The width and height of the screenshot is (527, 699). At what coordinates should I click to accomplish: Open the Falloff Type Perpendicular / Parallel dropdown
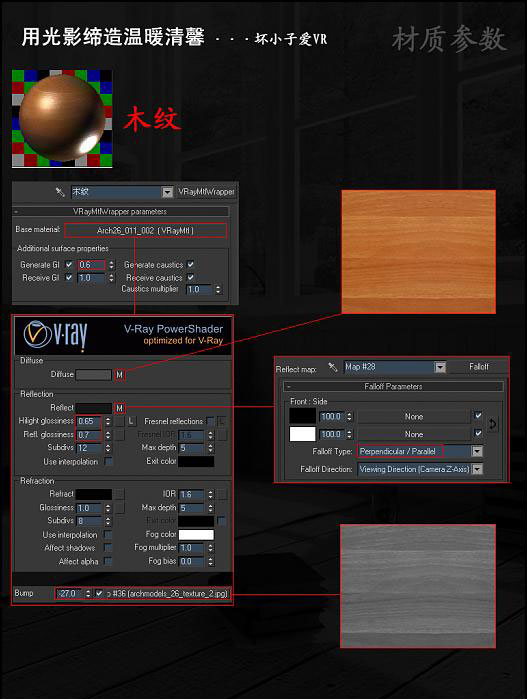click(477, 452)
